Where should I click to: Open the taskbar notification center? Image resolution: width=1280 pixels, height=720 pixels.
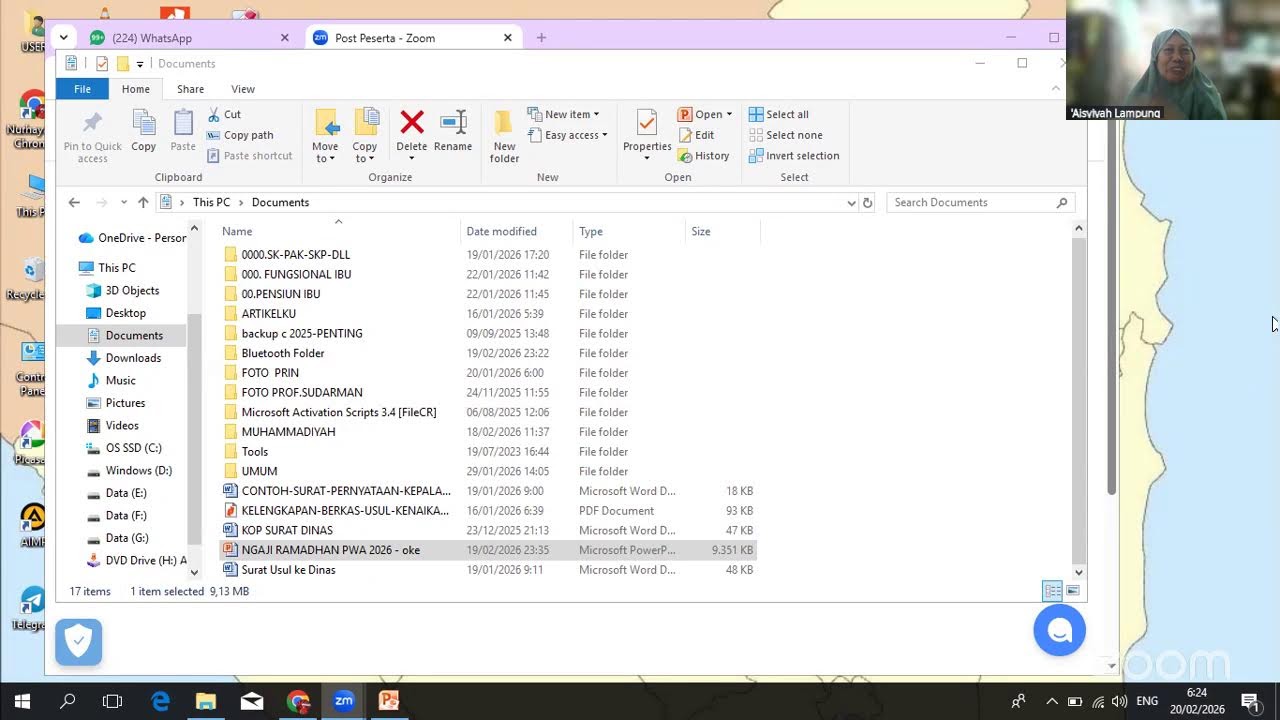[1250, 701]
